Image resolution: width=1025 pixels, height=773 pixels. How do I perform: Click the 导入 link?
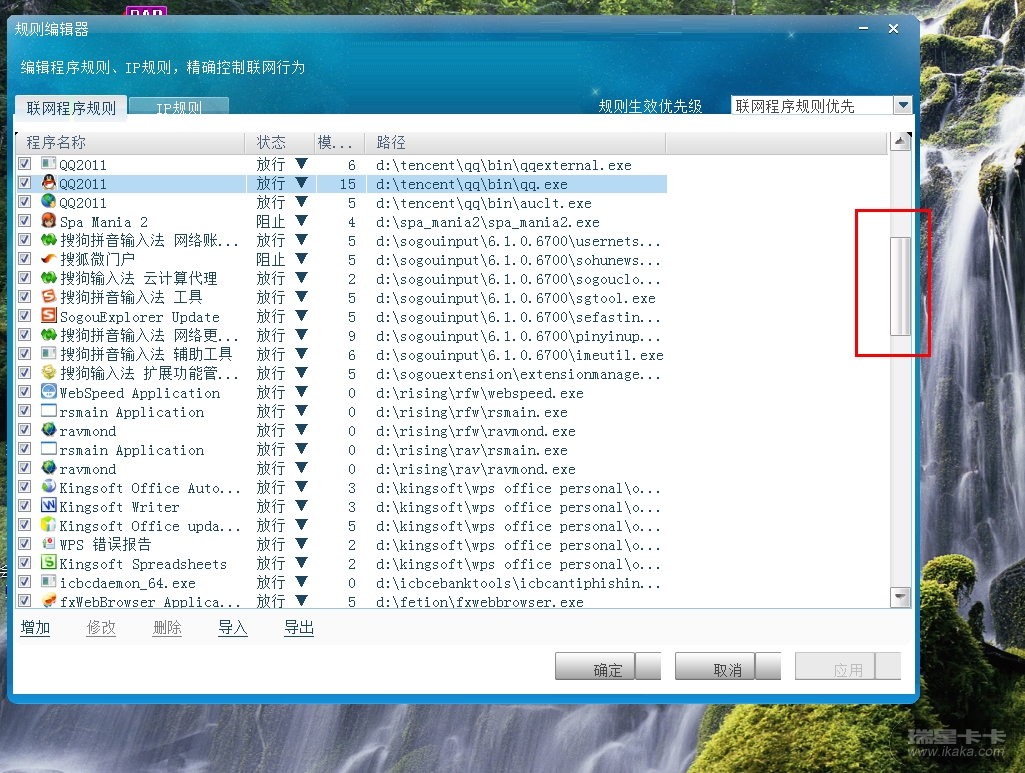click(233, 628)
